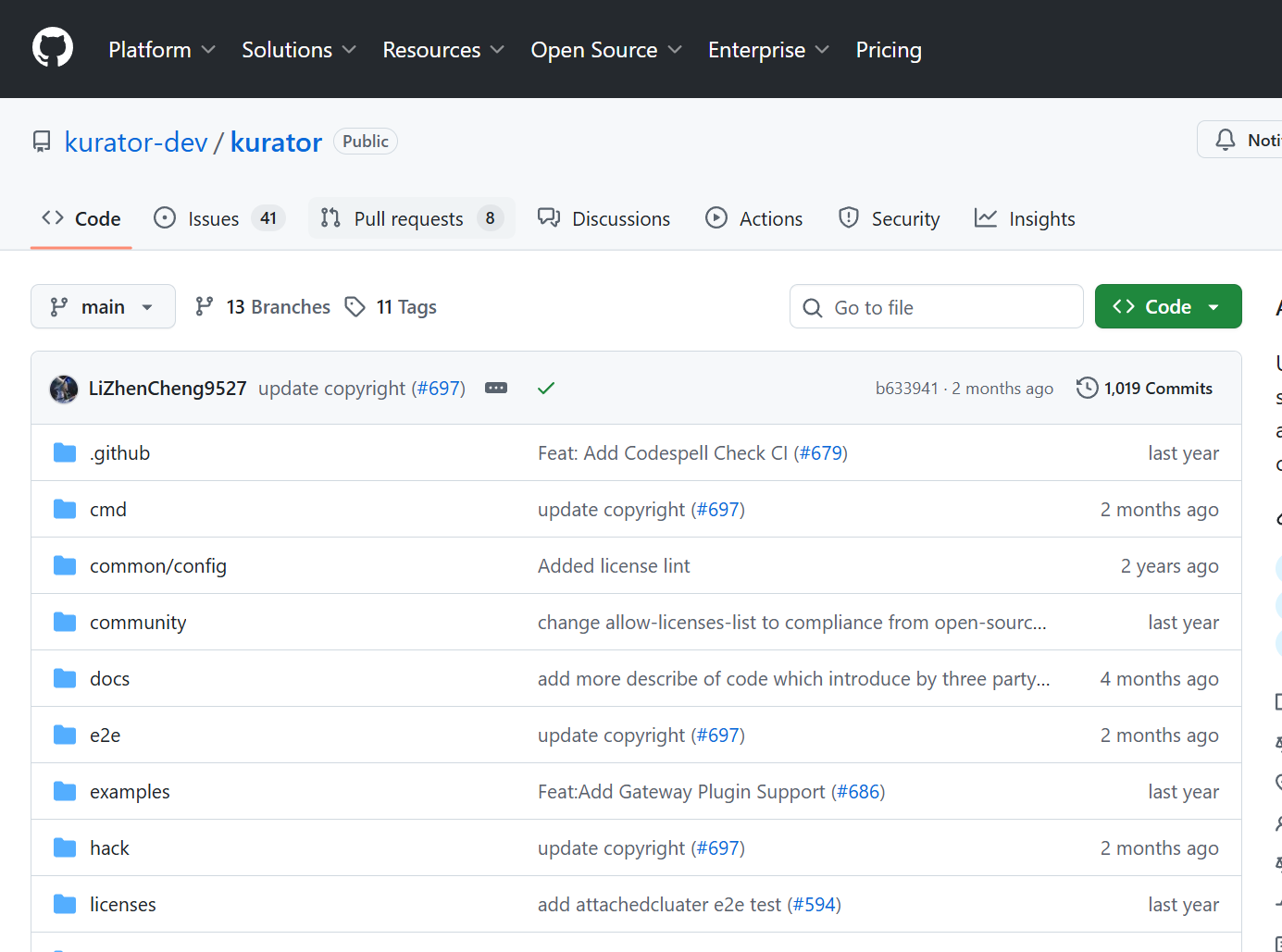1282x952 pixels.
Task: Open the hack folder
Action: pos(109,848)
